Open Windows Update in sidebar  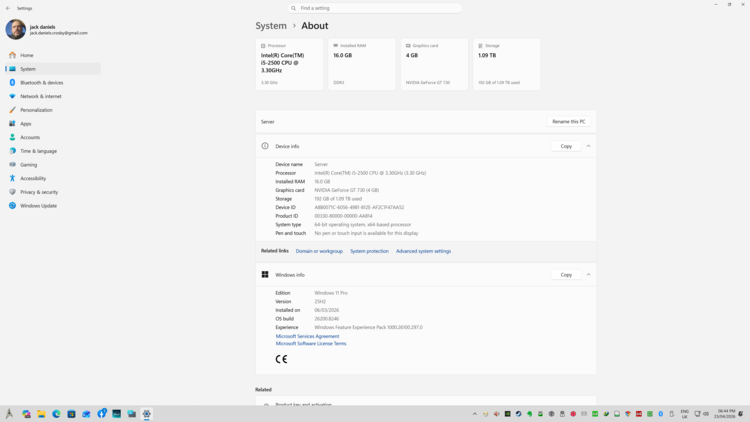point(38,206)
